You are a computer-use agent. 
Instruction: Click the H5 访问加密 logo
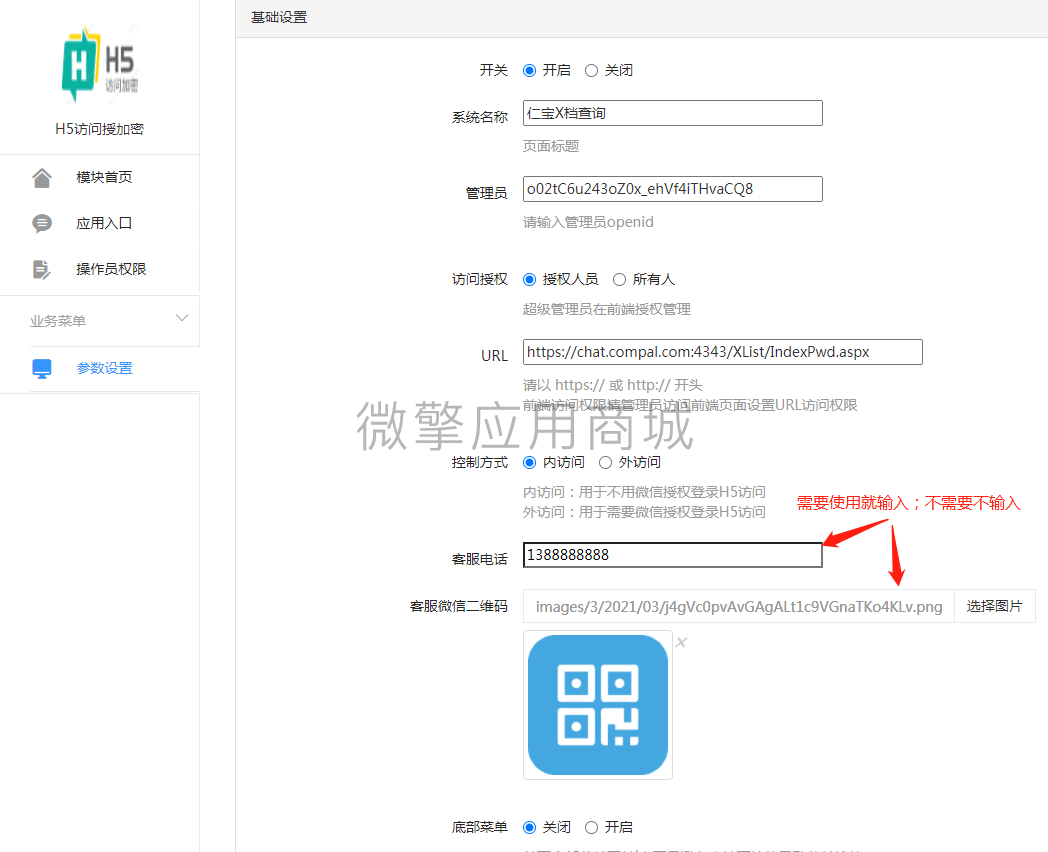click(98, 66)
